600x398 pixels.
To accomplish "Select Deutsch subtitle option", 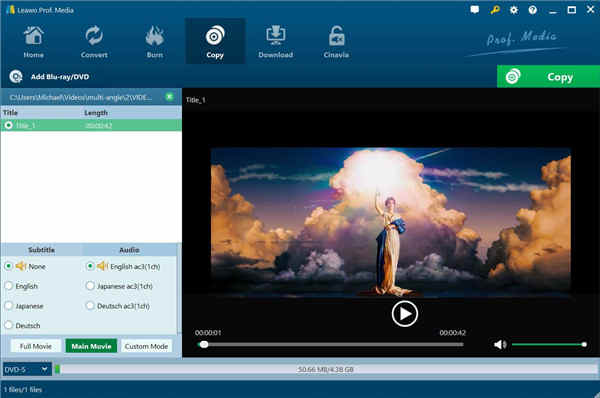I will [8, 325].
